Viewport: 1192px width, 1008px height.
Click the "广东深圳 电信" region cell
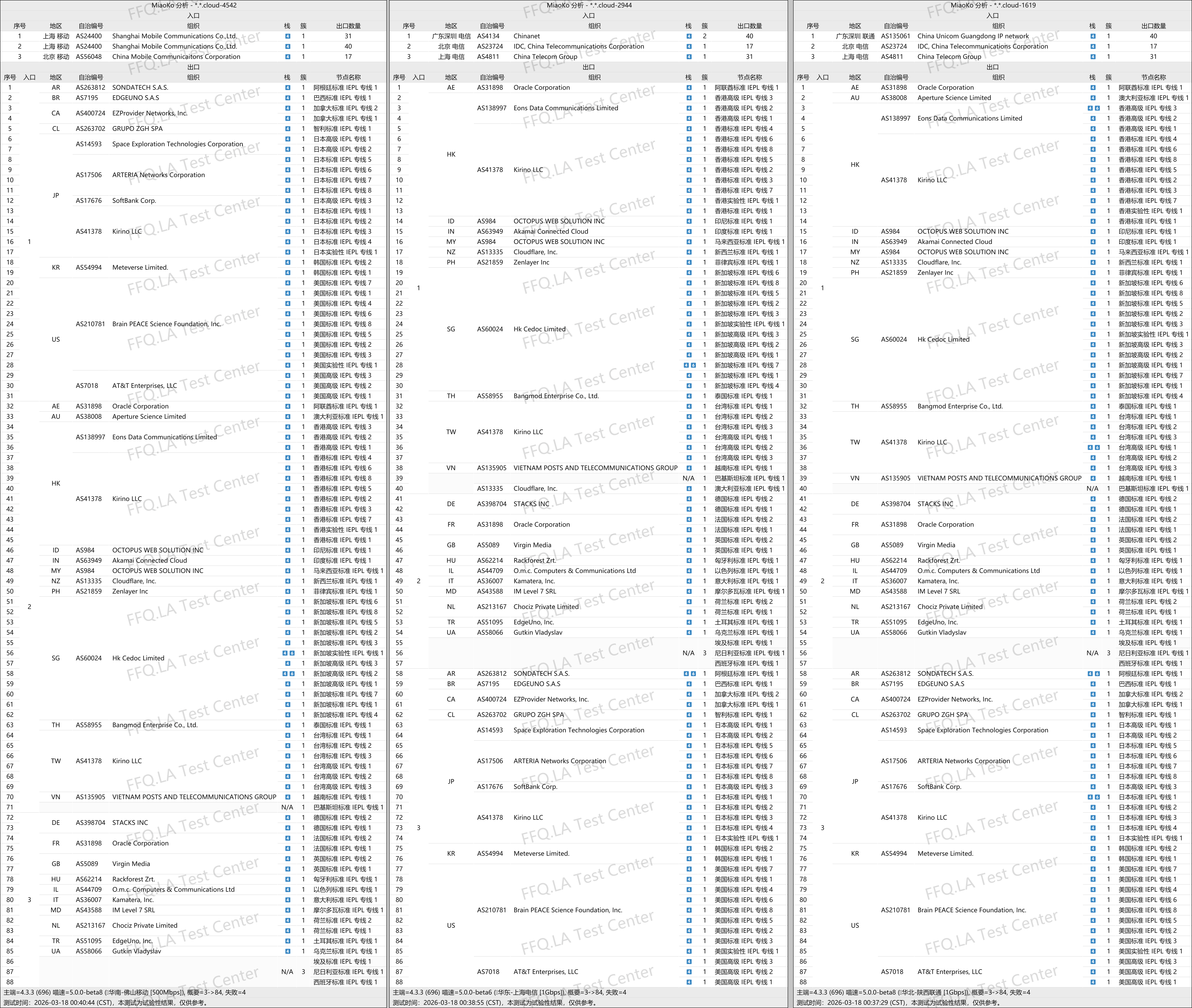pos(451,36)
